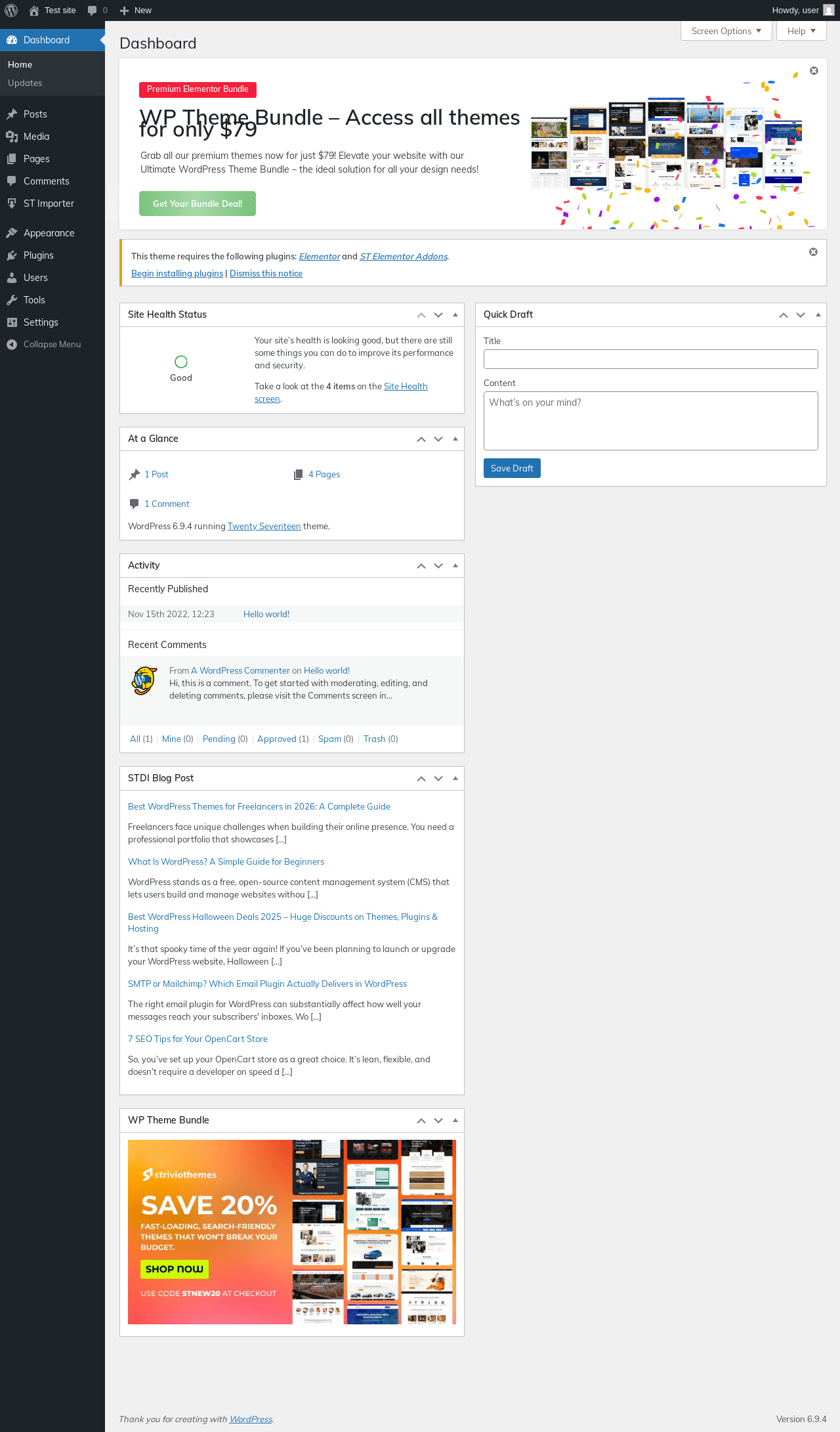Click Dismiss this notice link
This screenshot has width=840, height=1432.
(x=266, y=274)
